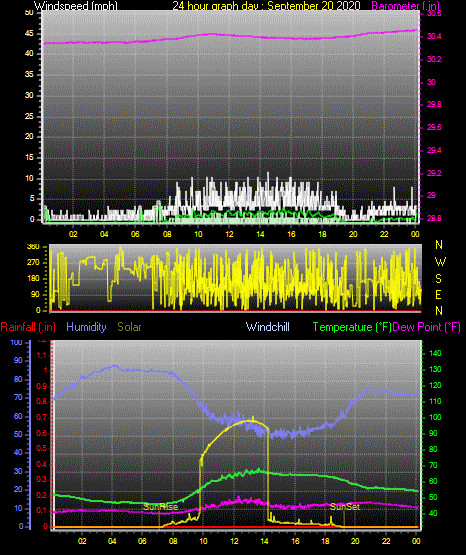Click the 180 label on wind direction axis
The width and height of the screenshot is (466, 555).
[33, 279]
